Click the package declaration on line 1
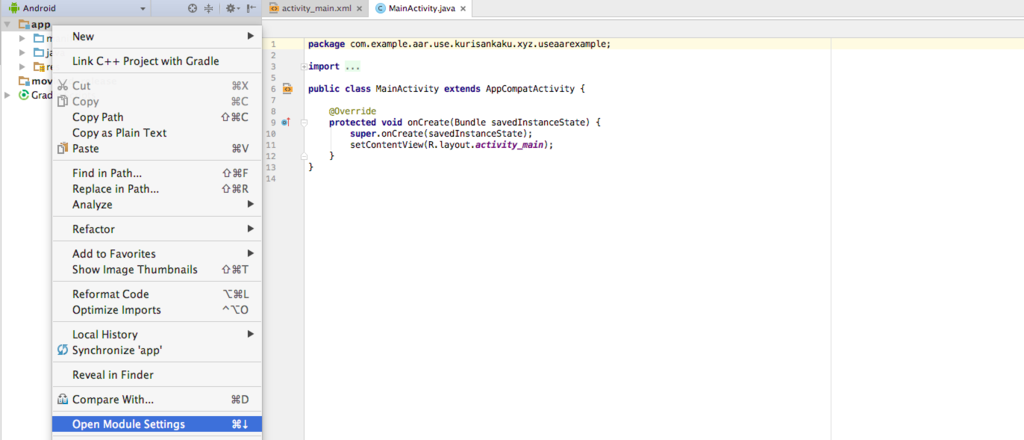This screenshot has height=440, width=1024. tap(459, 44)
